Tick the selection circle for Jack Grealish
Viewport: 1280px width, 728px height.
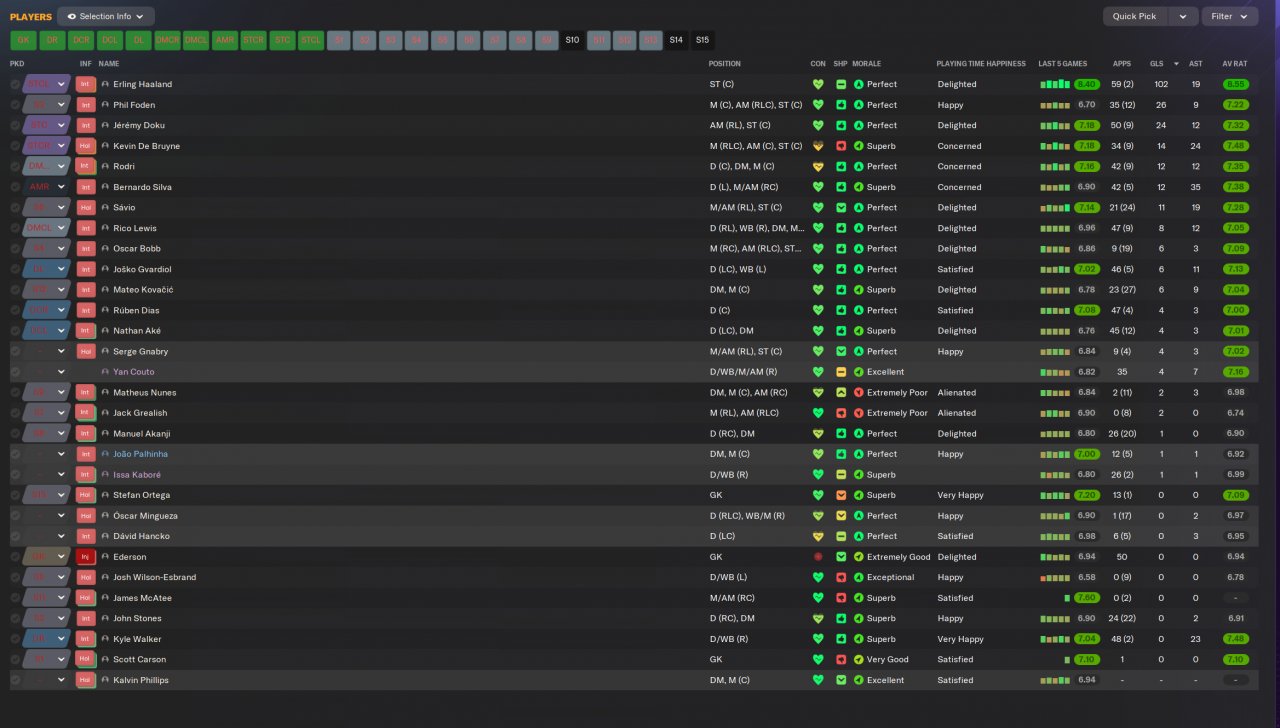[15, 413]
